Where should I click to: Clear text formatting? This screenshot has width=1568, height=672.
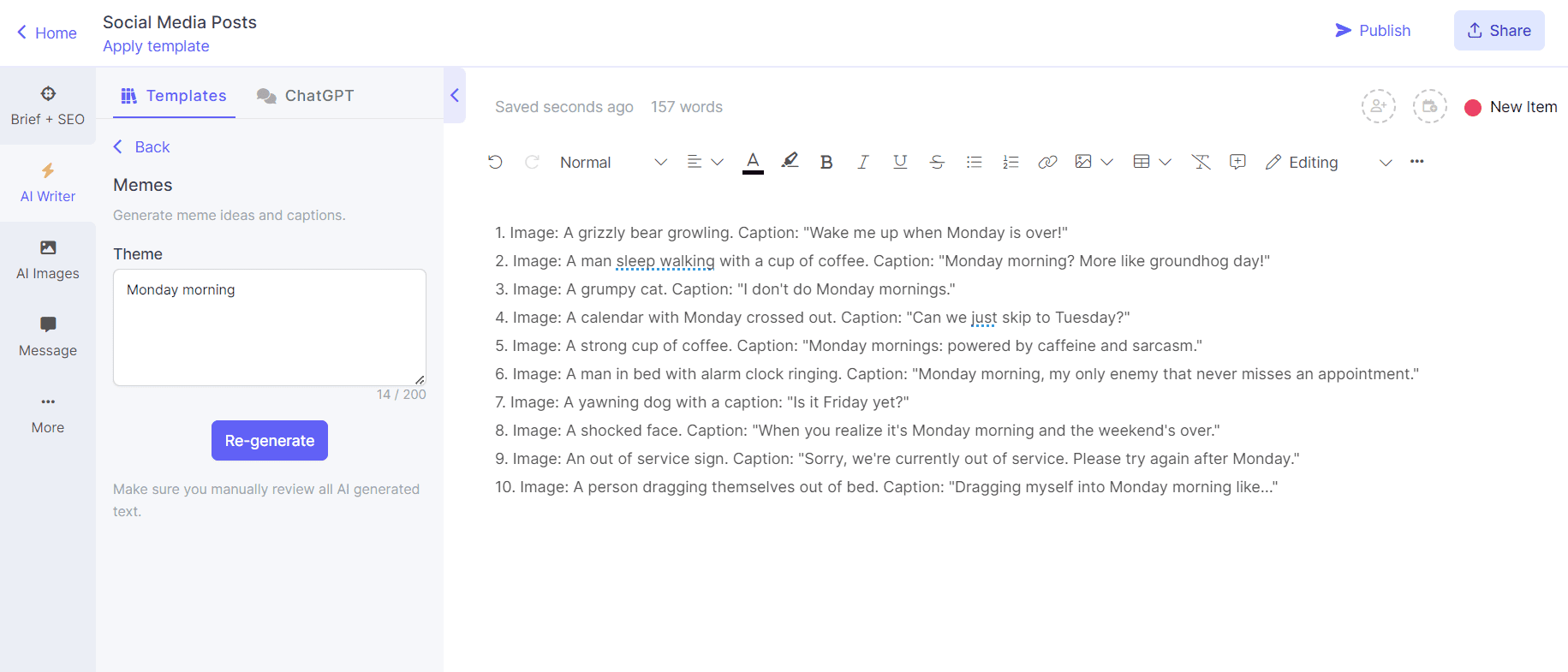1201,162
